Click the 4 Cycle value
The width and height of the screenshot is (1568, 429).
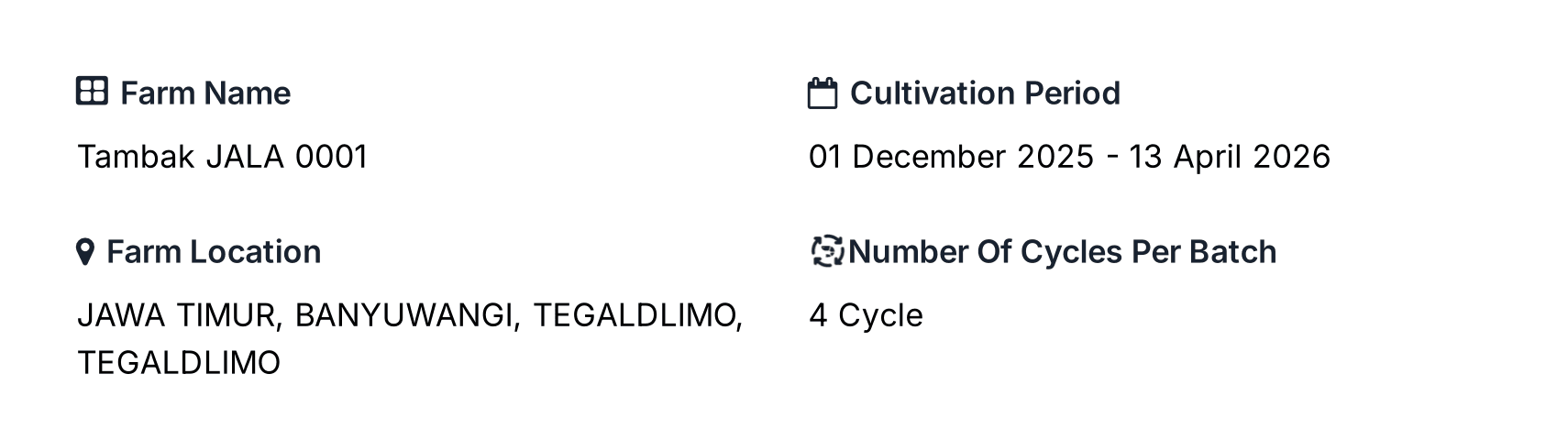[866, 315]
